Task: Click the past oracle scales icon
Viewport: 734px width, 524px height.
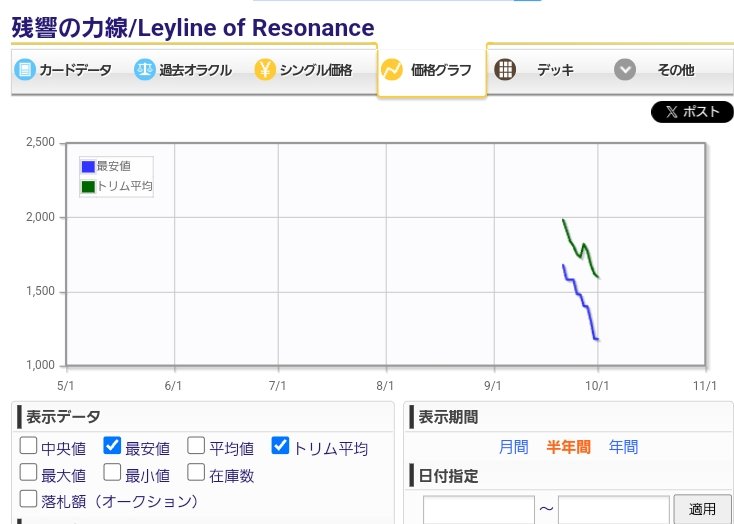Action: pos(145,70)
